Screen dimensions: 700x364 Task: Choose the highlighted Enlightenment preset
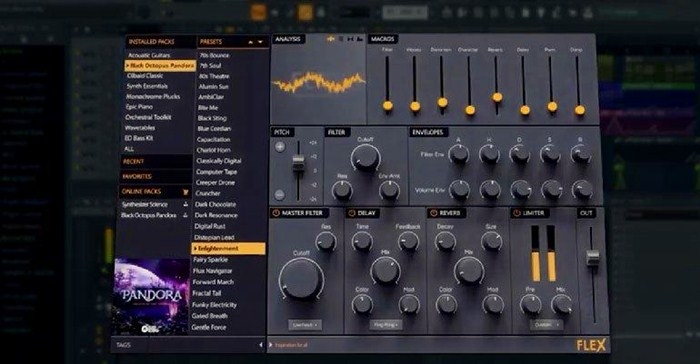229,248
